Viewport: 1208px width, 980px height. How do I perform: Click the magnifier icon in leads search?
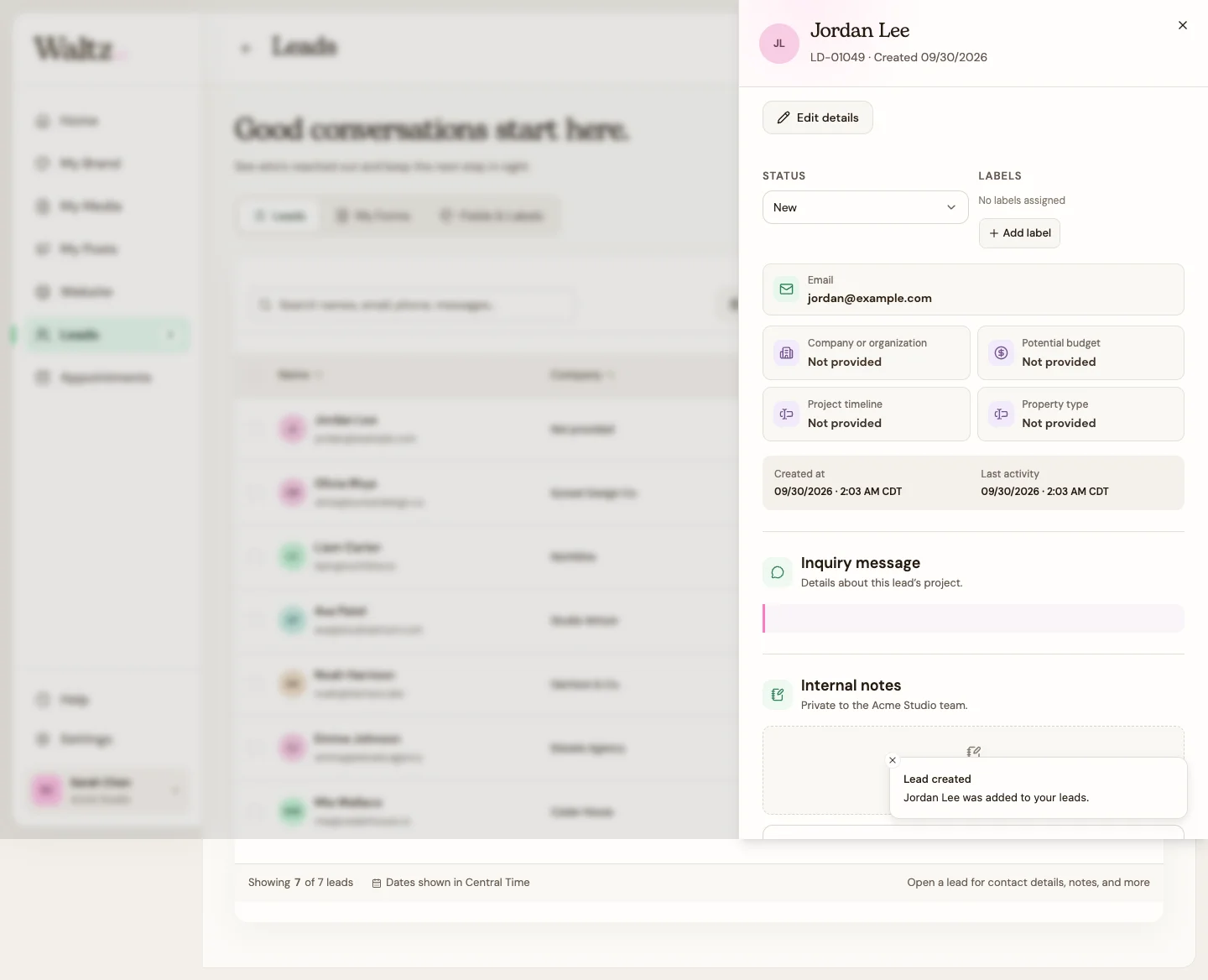265,305
